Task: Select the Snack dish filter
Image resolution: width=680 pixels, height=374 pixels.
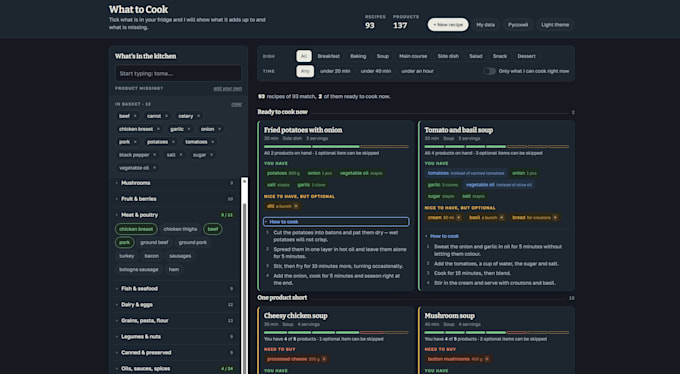Action: 500,56
